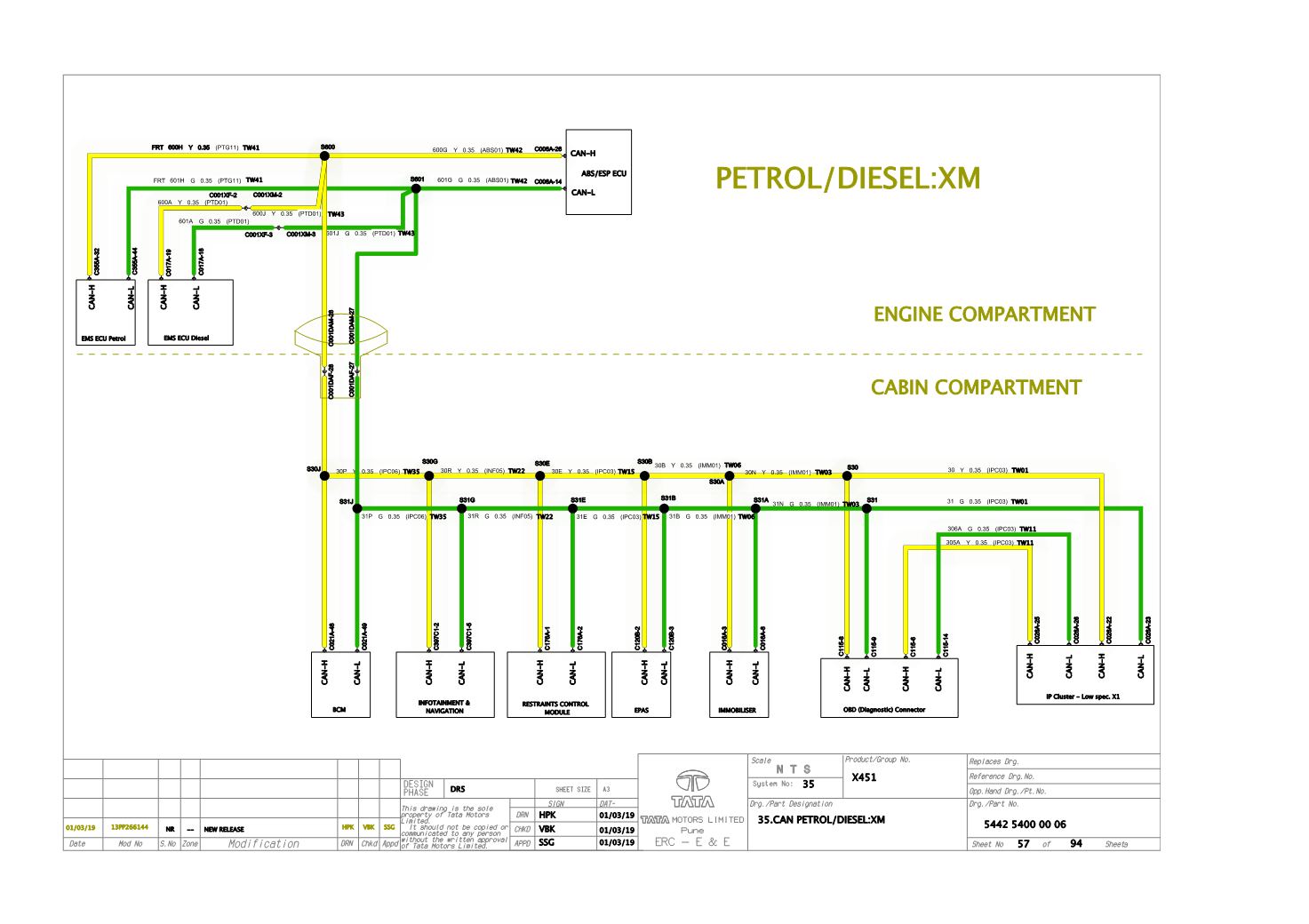
Task: Select splice node S31J
Action: pyautogui.click(x=359, y=509)
